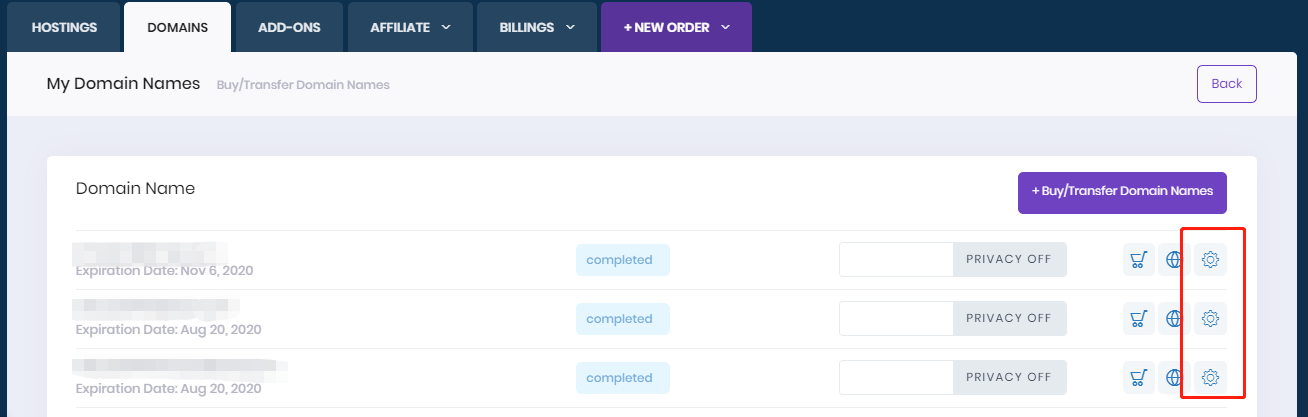Click shopping cart icon for Nov 6 domain
This screenshot has width=1308, height=417.
coord(1138,260)
